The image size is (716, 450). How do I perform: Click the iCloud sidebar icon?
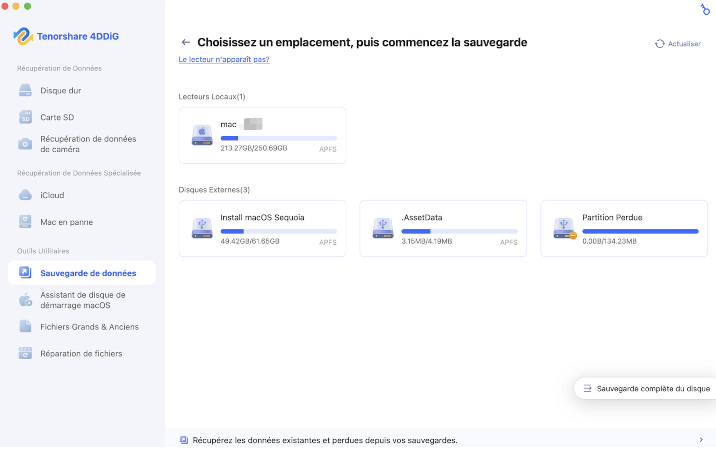pos(26,195)
